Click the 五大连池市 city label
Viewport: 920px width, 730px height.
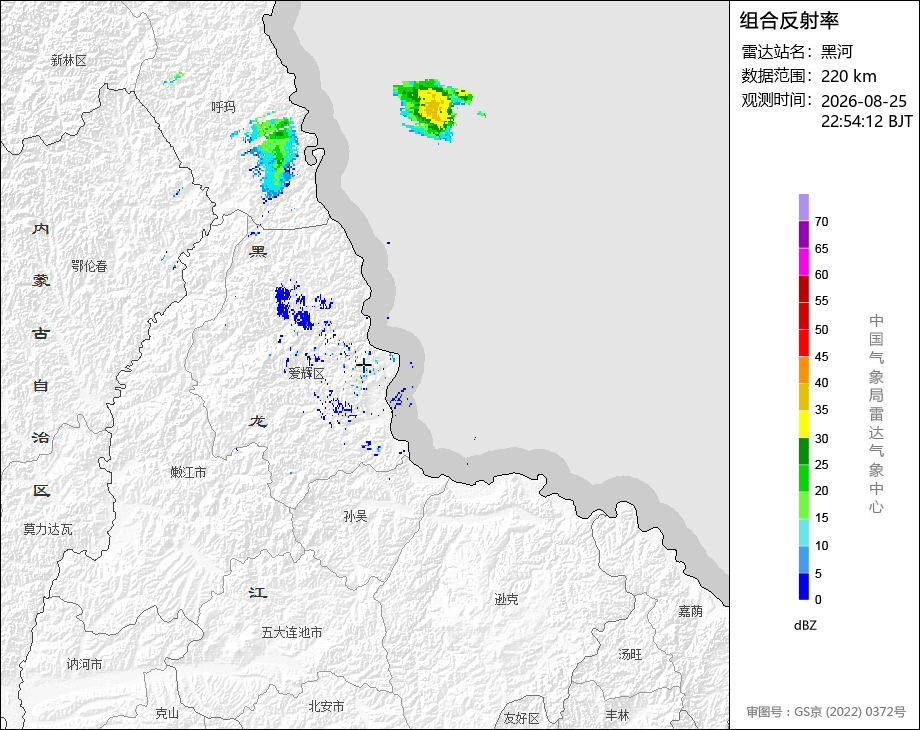click(292, 632)
